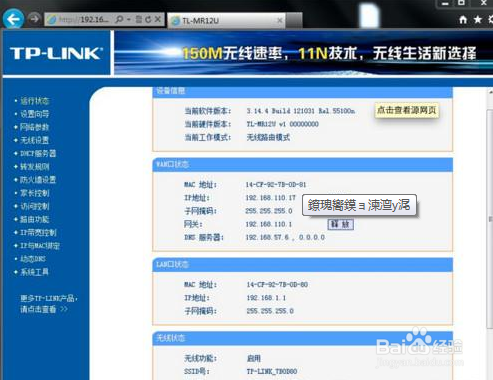This screenshot has width=493, height=380.
Task: Click the vertical scrollbar on the right
Action: tap(490, 218)
